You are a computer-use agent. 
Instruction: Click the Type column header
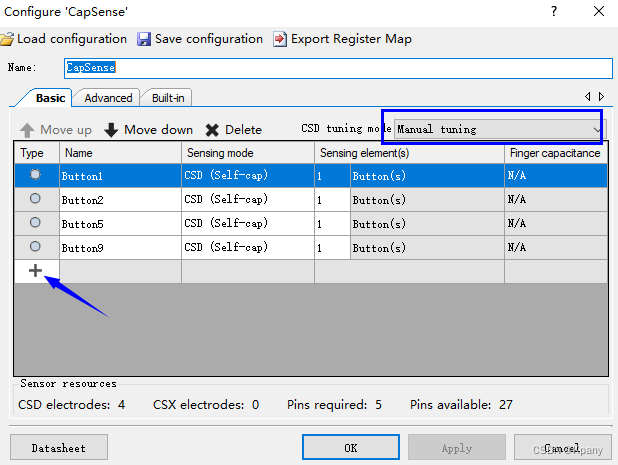coord(37,153)
